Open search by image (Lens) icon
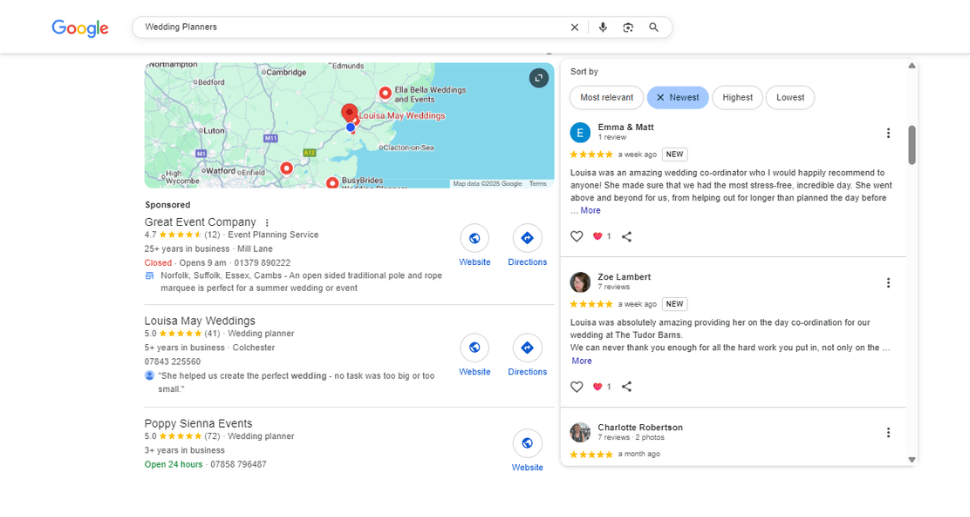Screen dimensions: 970x517 pyautogui.click(x=628, y=27)
